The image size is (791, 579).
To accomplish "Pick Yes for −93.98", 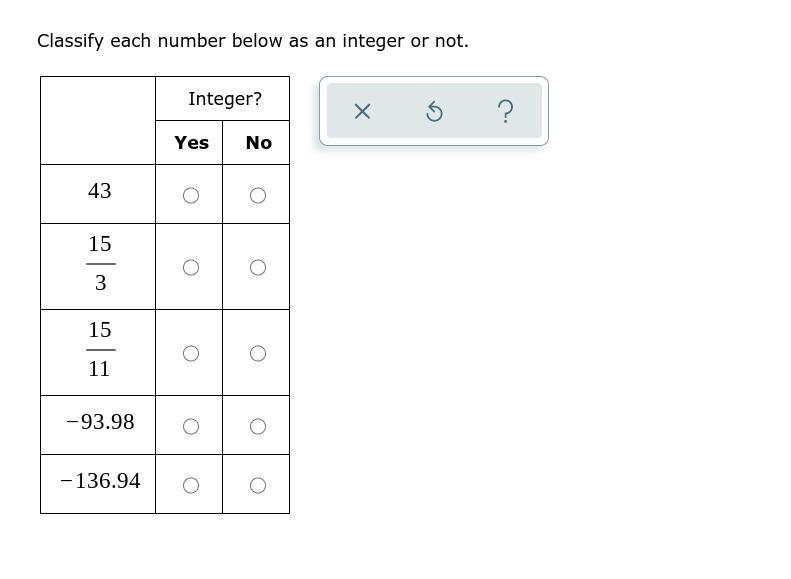I will coord(191,427).
